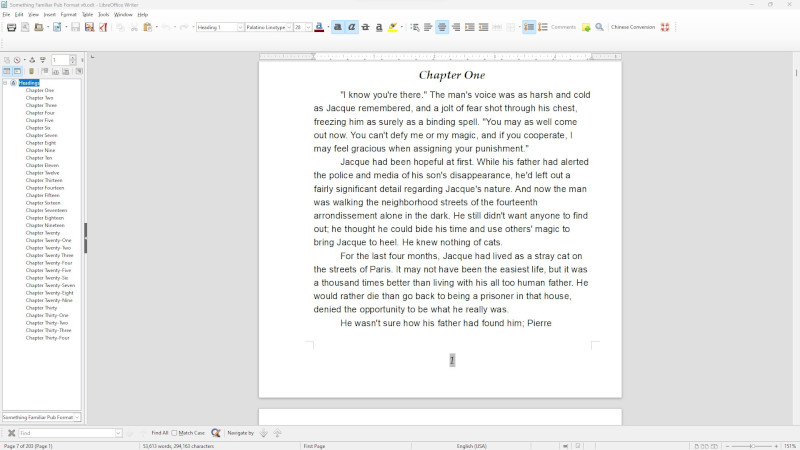Click the previous element up arrow in find bar
Image resolution: width=800 pixels, height=450 pixels.
pyautogui.click(x=277, y=433)
